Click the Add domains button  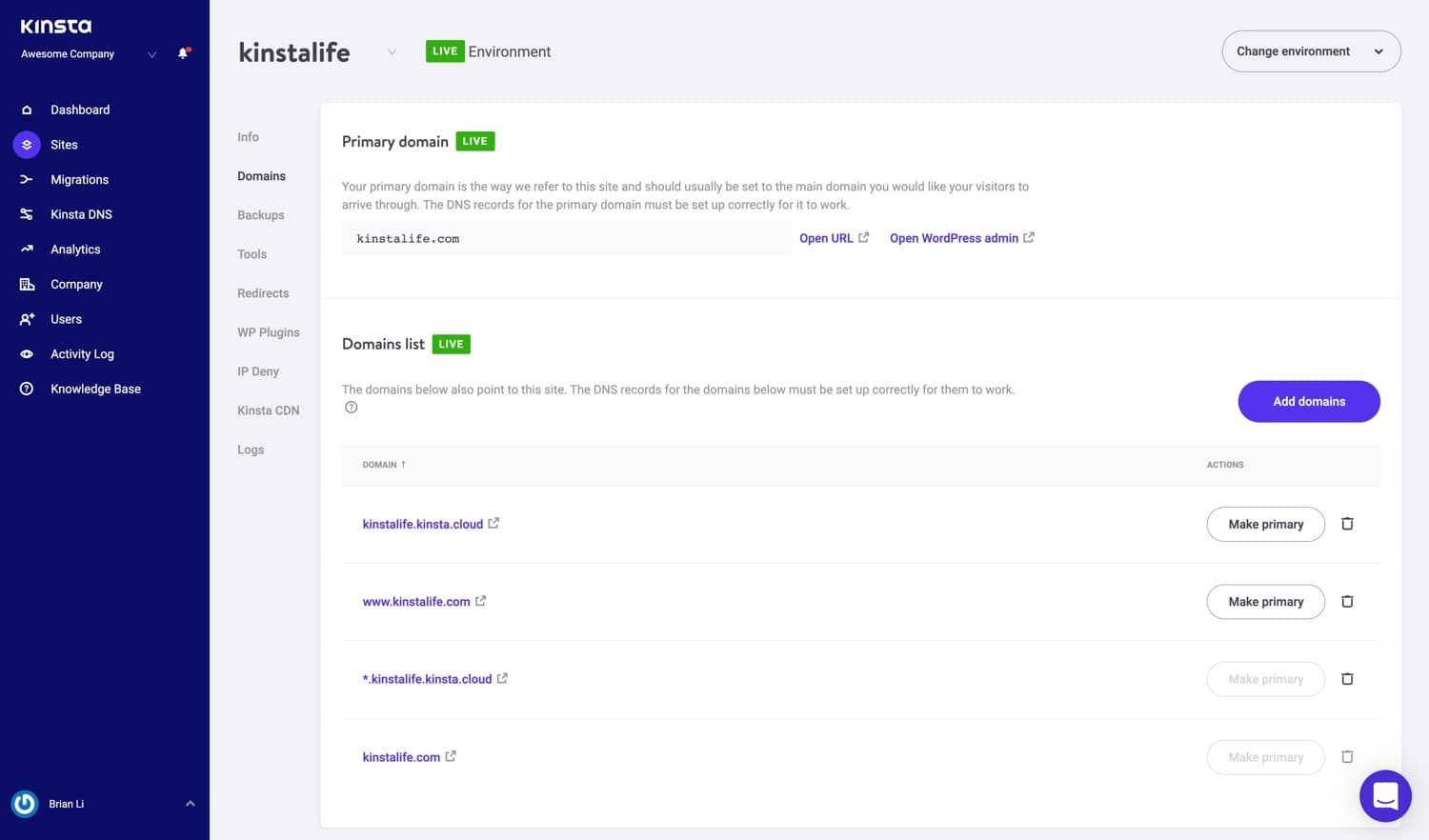tap(1309, 402)
